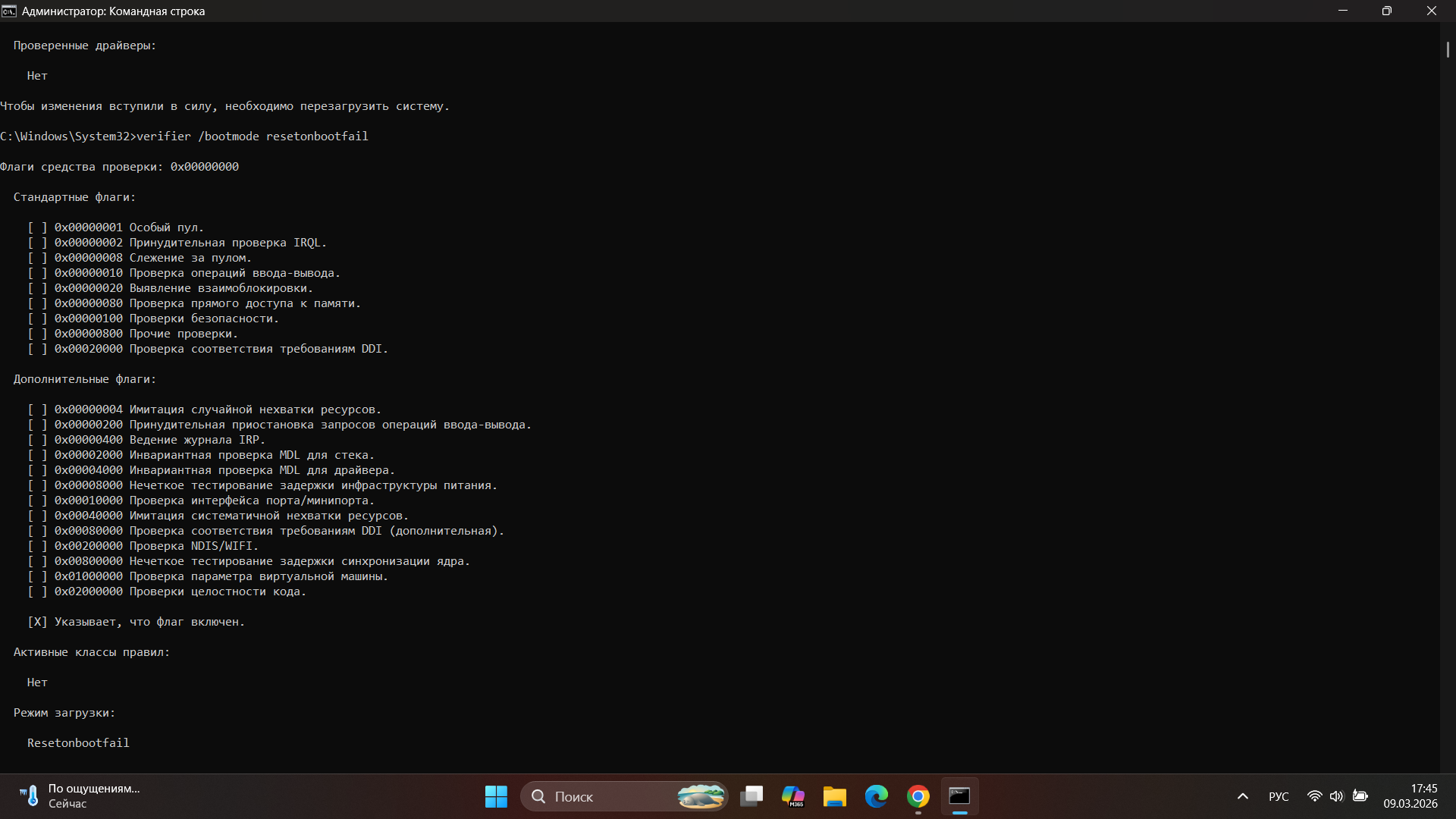Image resolution: width=1456 pixels, height=819 pixels.
Task: Click the Слежение за пулом line
Action: pos(140,258)
